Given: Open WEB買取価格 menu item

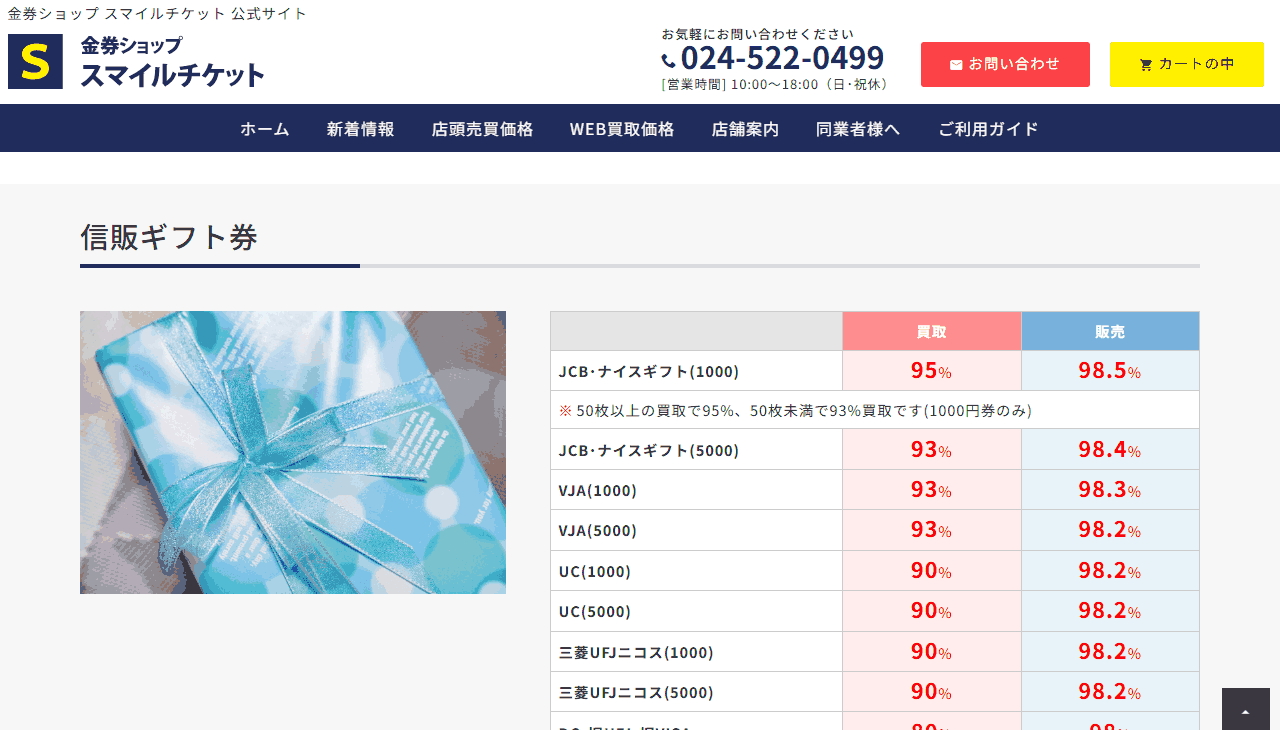Looking at the screenshot, I should [622, 129].
